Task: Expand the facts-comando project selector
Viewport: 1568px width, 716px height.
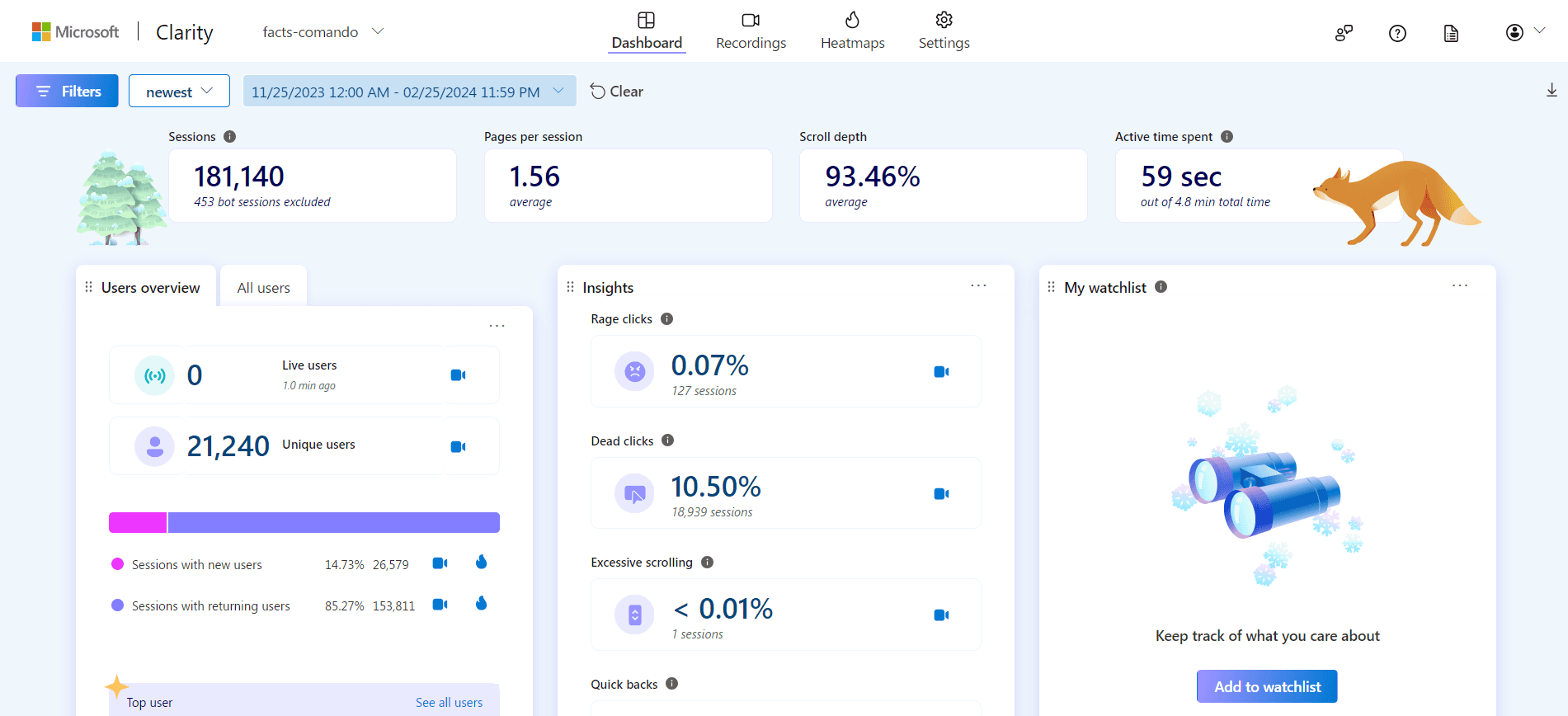Action: [323, 31]
